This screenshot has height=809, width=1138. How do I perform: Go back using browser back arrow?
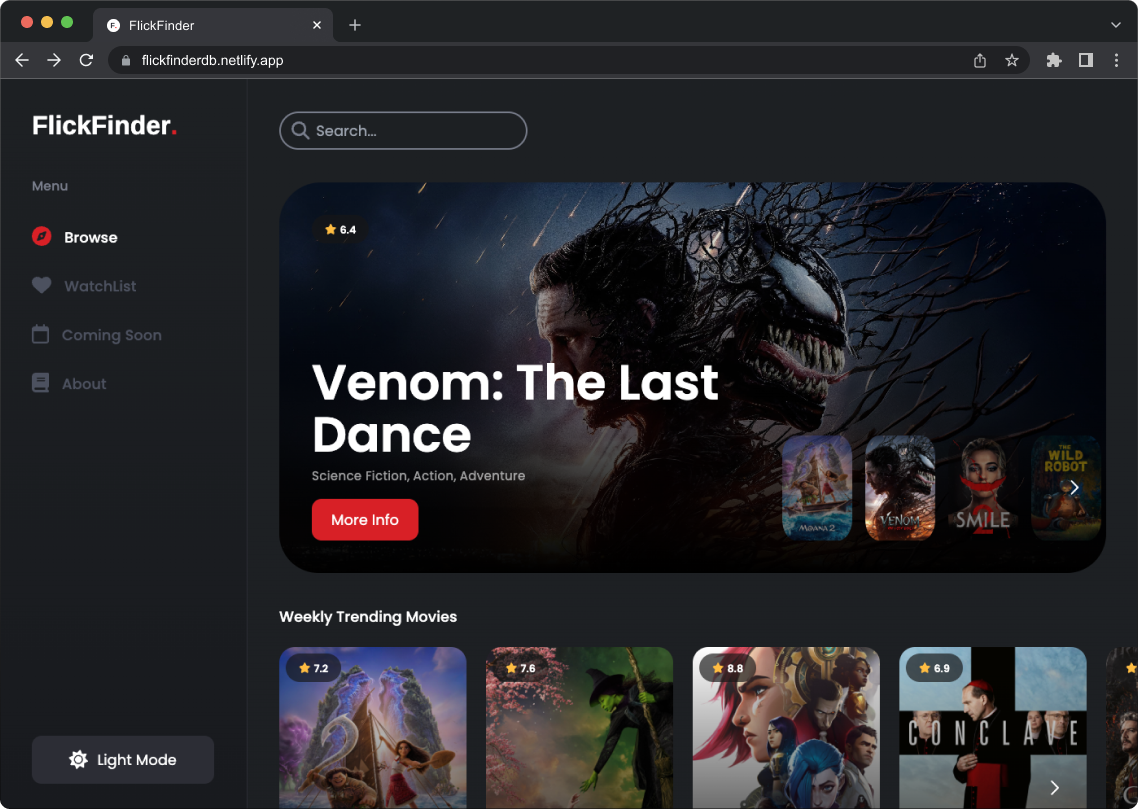click(x=22, y=60)
